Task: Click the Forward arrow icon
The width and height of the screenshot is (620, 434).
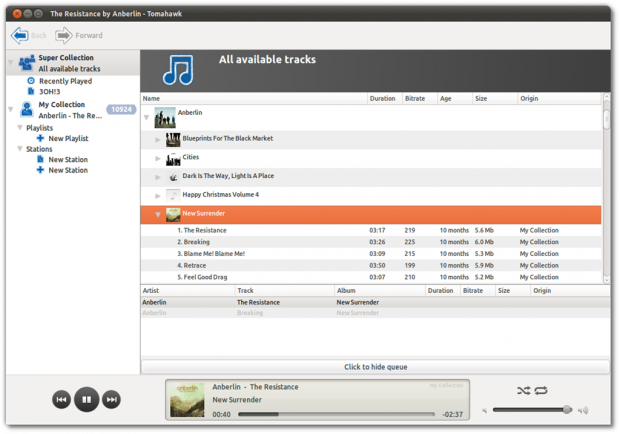Action: coord(64,36)
